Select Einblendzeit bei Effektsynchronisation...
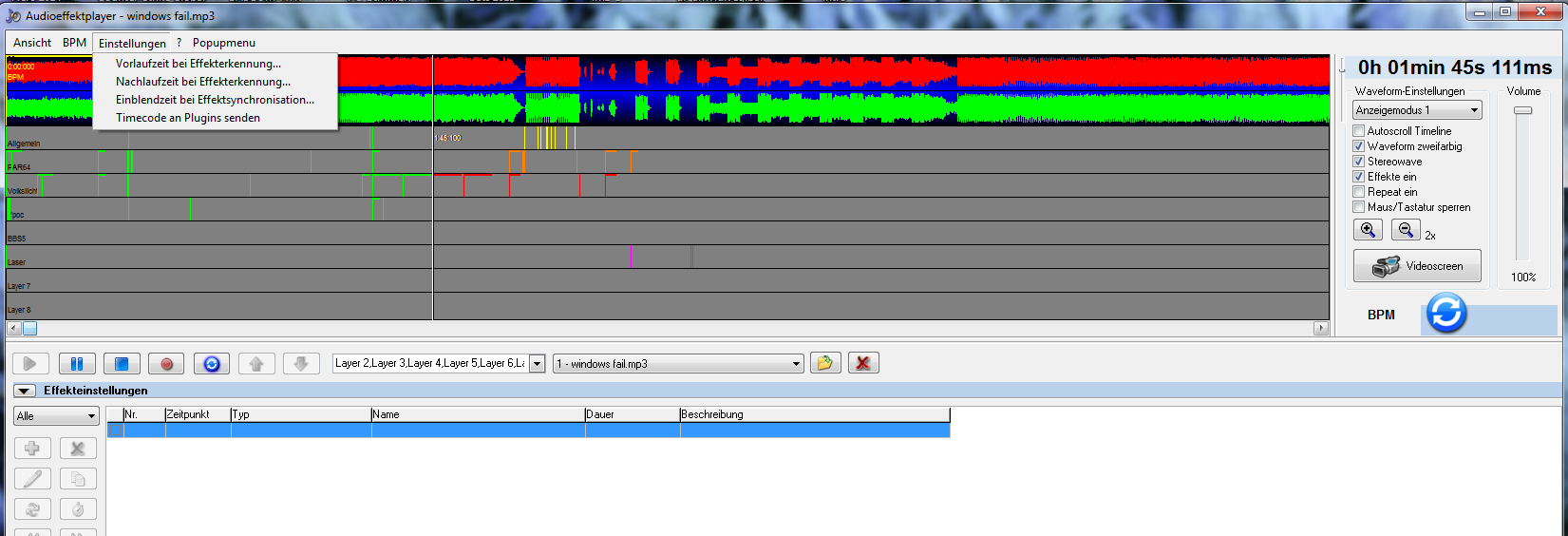The width and height of the screenshot is (1568, 536). (x=216, y=100)
